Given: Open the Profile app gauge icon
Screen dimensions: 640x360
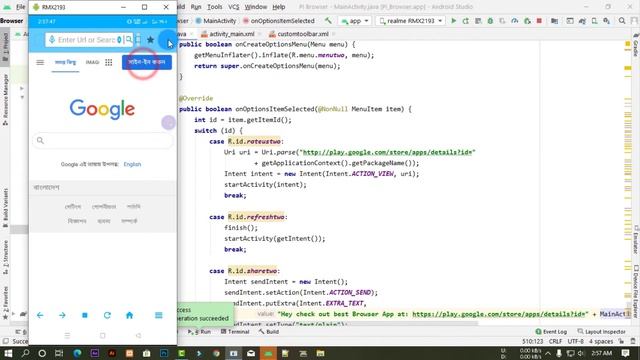Looking at the screenshot, I should point(515,20).
